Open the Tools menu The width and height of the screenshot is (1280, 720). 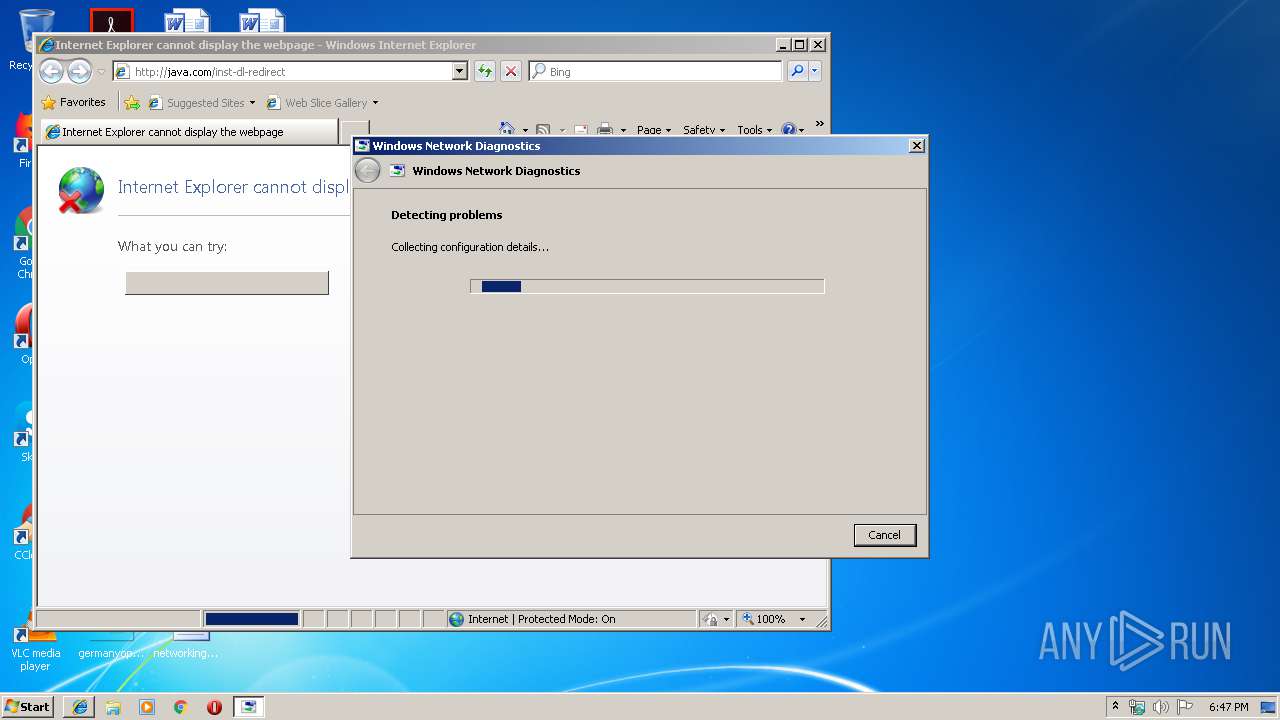pyautogui.click(x=754, y=130)
